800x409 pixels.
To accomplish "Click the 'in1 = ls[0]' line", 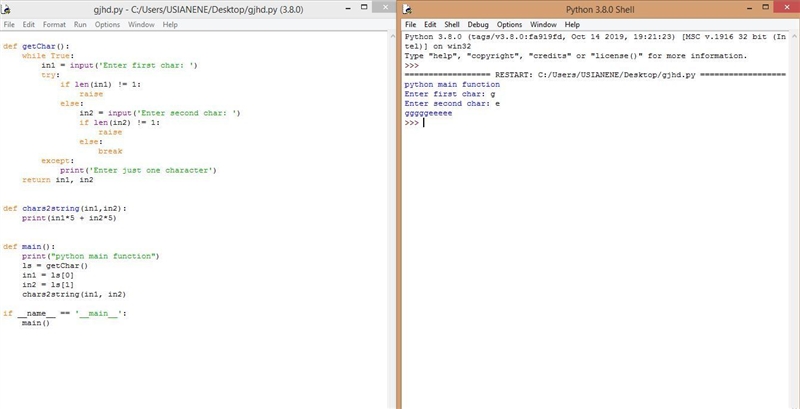I will click(x=48, y=275).
